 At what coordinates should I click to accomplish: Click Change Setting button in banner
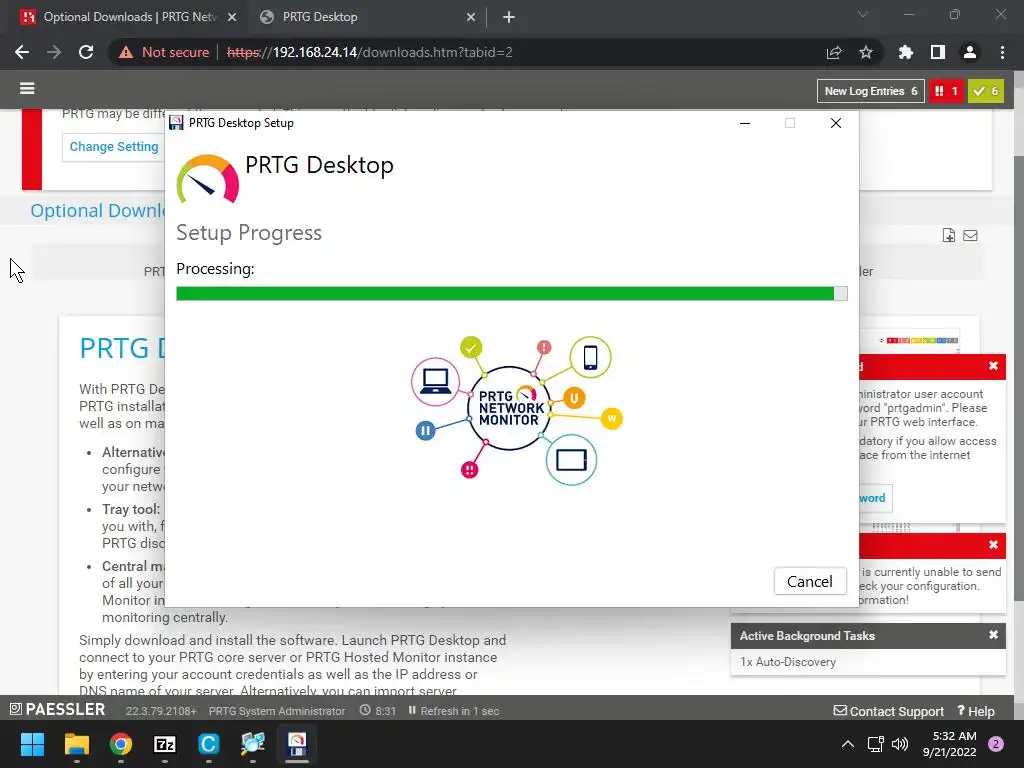point(114,146)
